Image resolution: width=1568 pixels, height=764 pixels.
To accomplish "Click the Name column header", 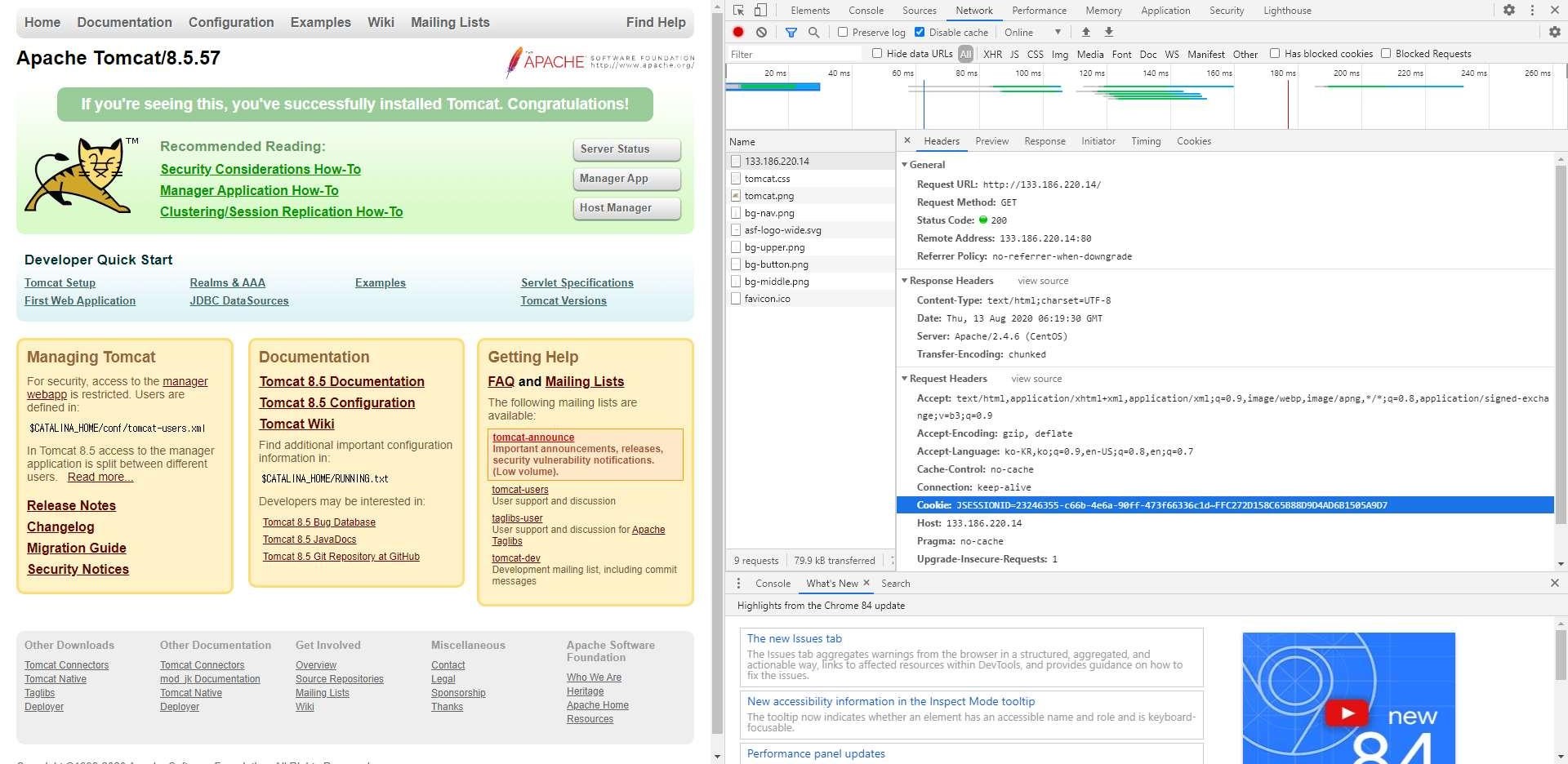I will coord(810,141).
